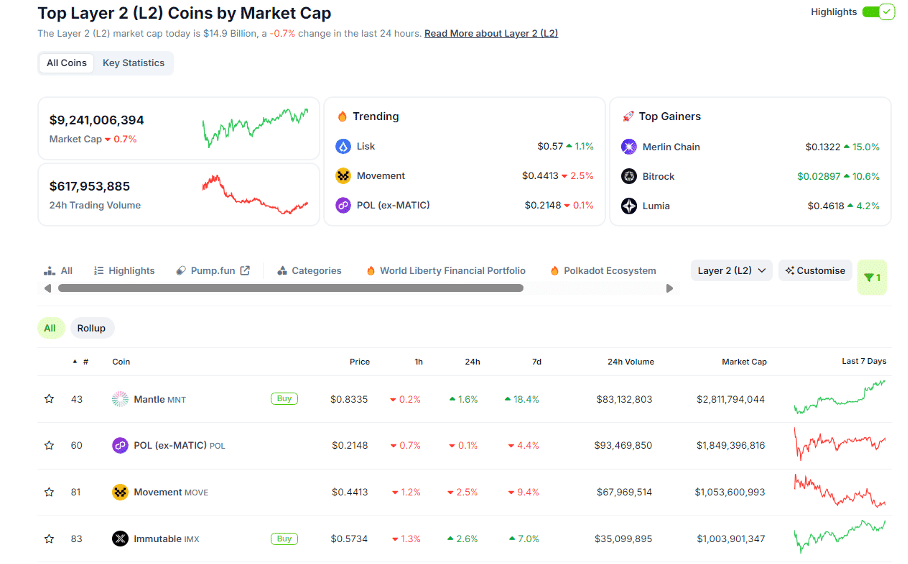Click the Mantle MNT coin logo
Image resolution: width=908 pixels, height=564 pixels.
pos(120,399)
